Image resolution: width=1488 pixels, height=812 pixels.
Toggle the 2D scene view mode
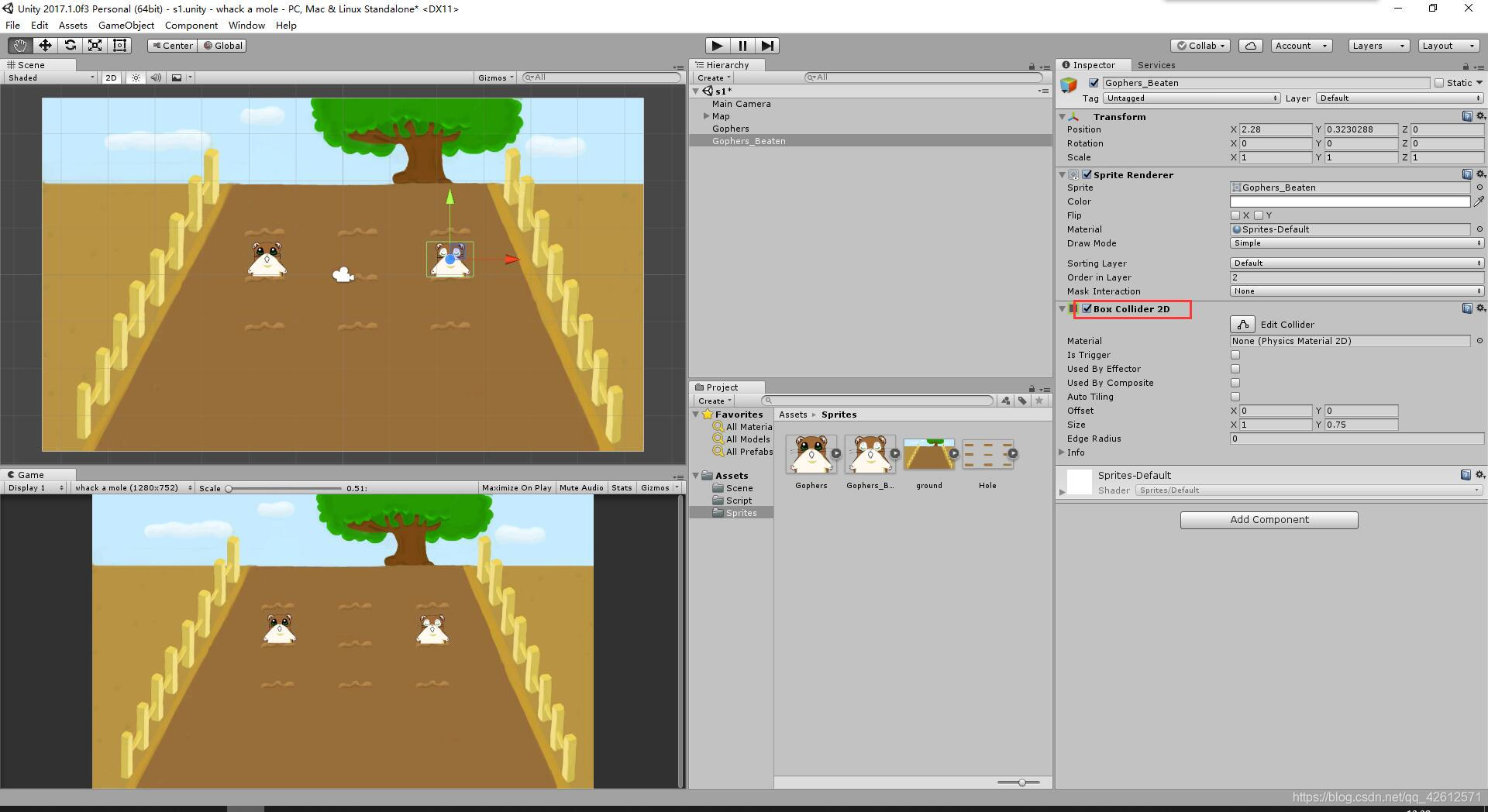click(111, 77)
